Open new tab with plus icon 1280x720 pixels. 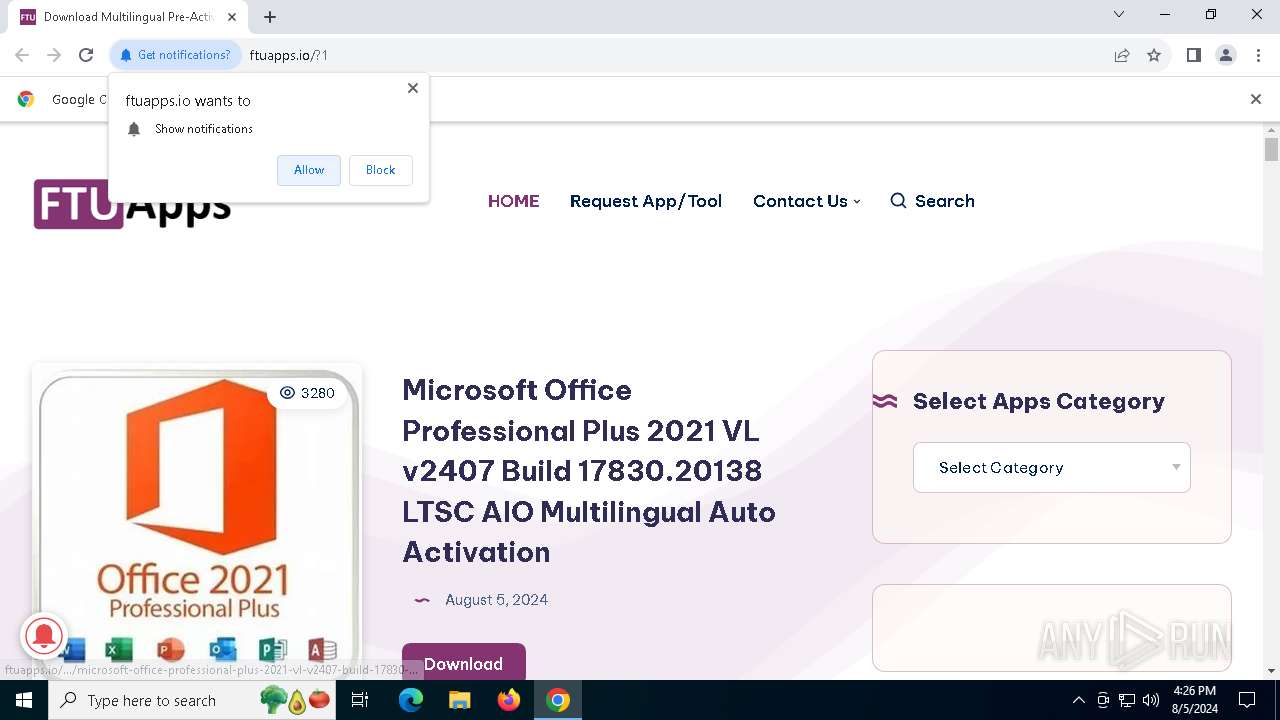(270, 17)
